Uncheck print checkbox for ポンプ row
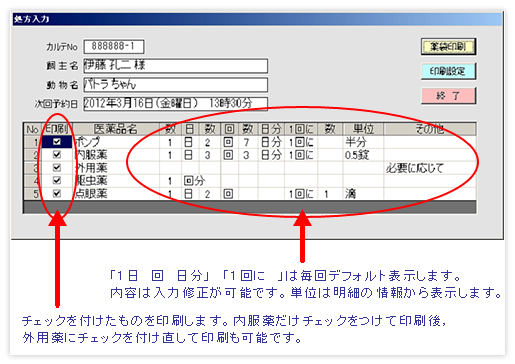 point(57,142)
